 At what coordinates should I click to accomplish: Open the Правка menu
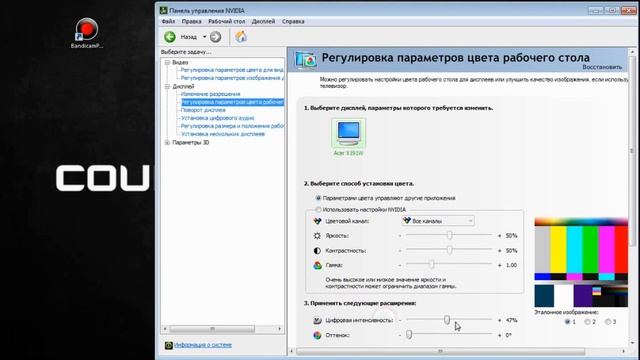[191, 21]
